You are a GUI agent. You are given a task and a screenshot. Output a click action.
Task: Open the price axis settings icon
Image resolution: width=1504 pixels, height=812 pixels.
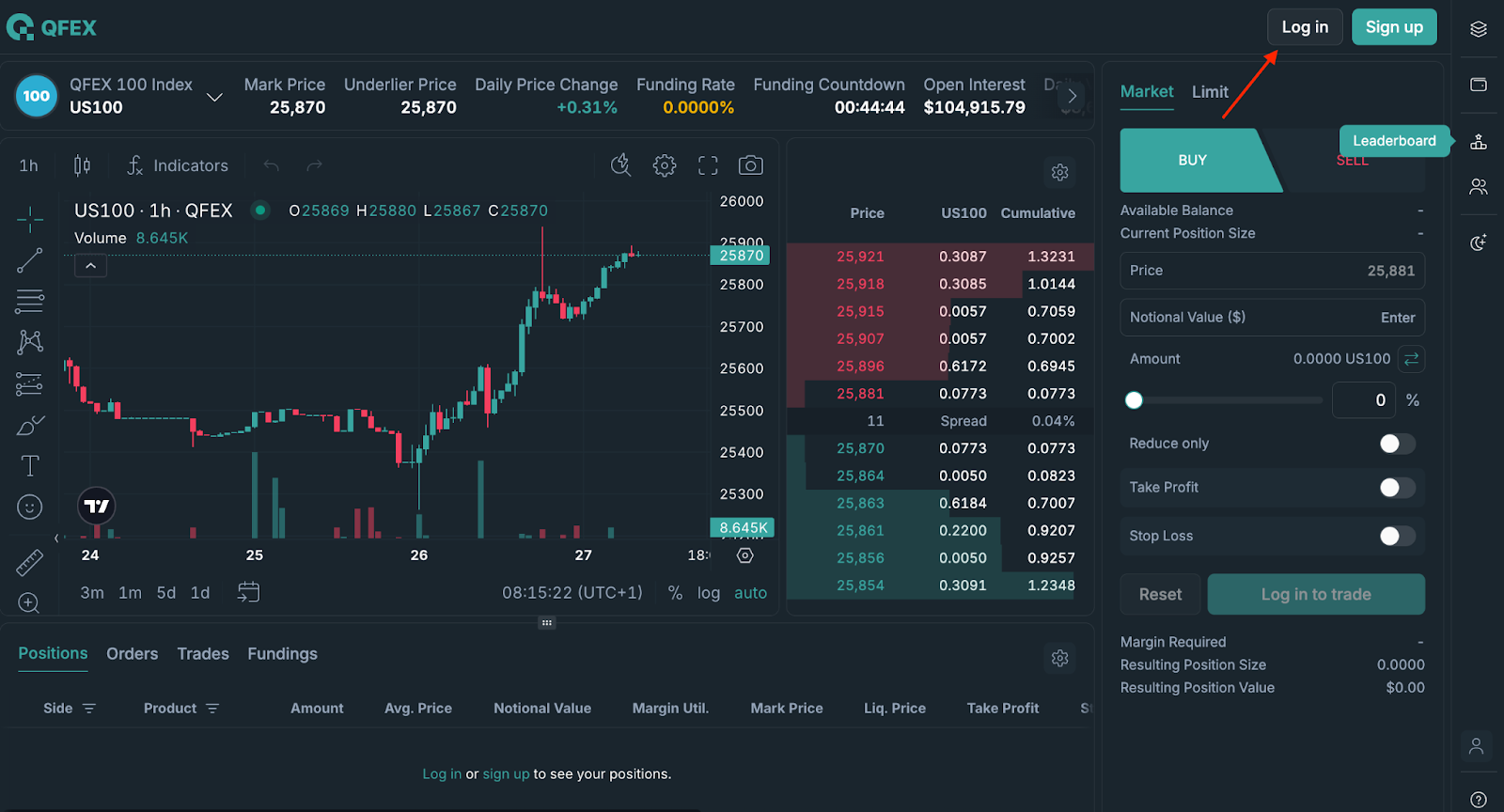pos(745,555)
